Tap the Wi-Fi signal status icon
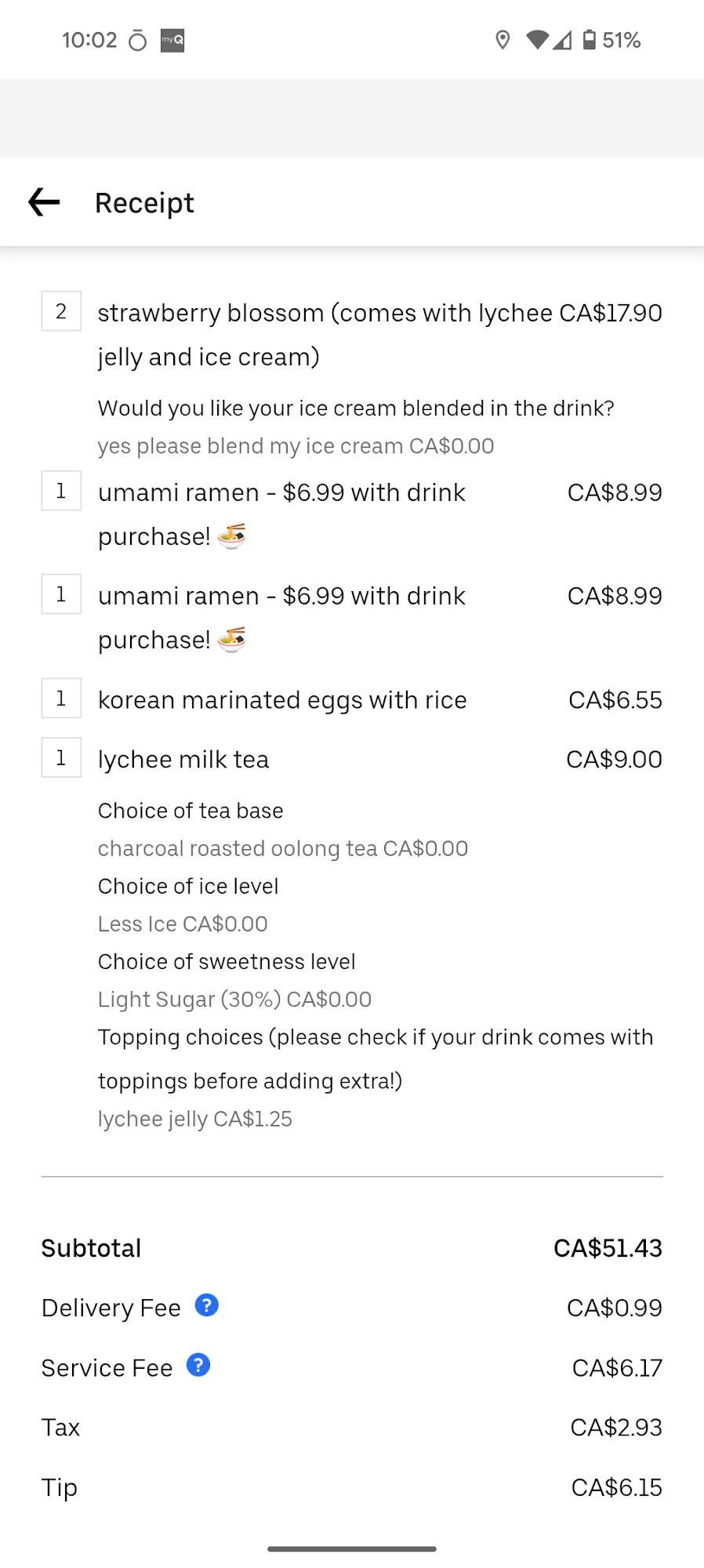 537,40
